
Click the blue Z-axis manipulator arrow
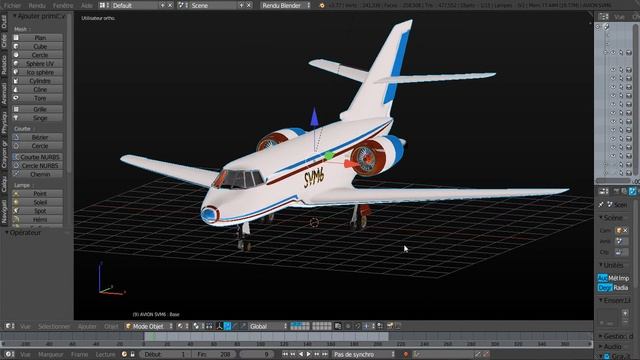[x=314, y=117]
